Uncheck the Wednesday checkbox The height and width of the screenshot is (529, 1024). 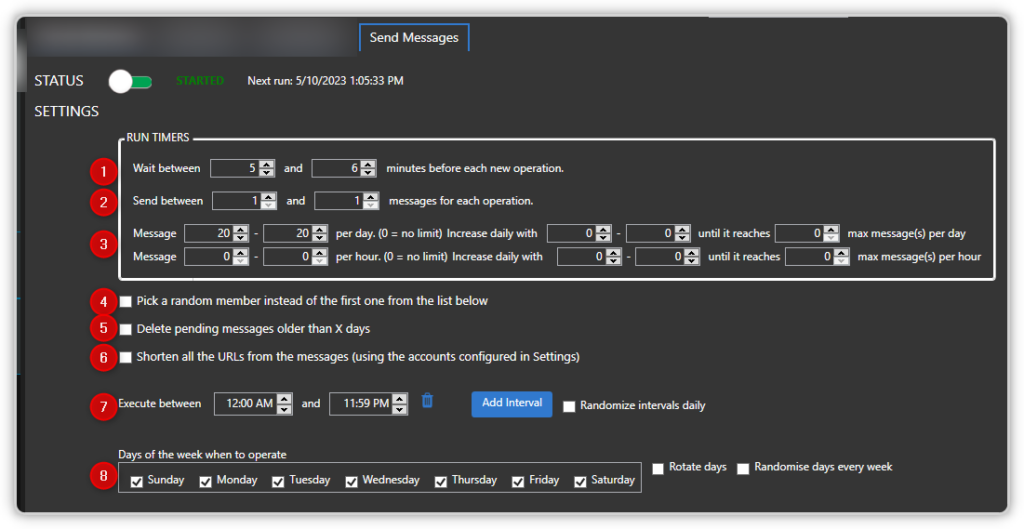(x=351, y=481)
